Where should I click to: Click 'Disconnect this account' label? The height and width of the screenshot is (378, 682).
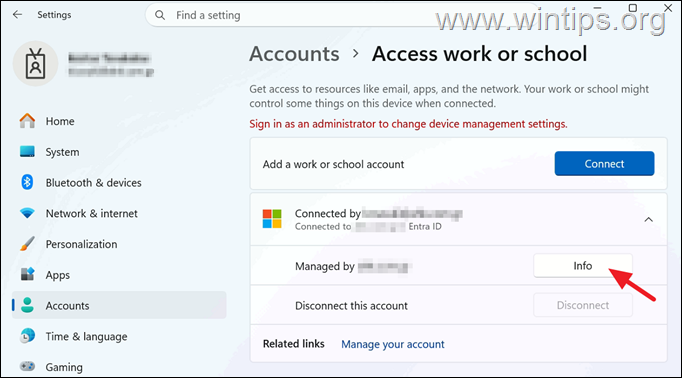(x=351, y=306)
